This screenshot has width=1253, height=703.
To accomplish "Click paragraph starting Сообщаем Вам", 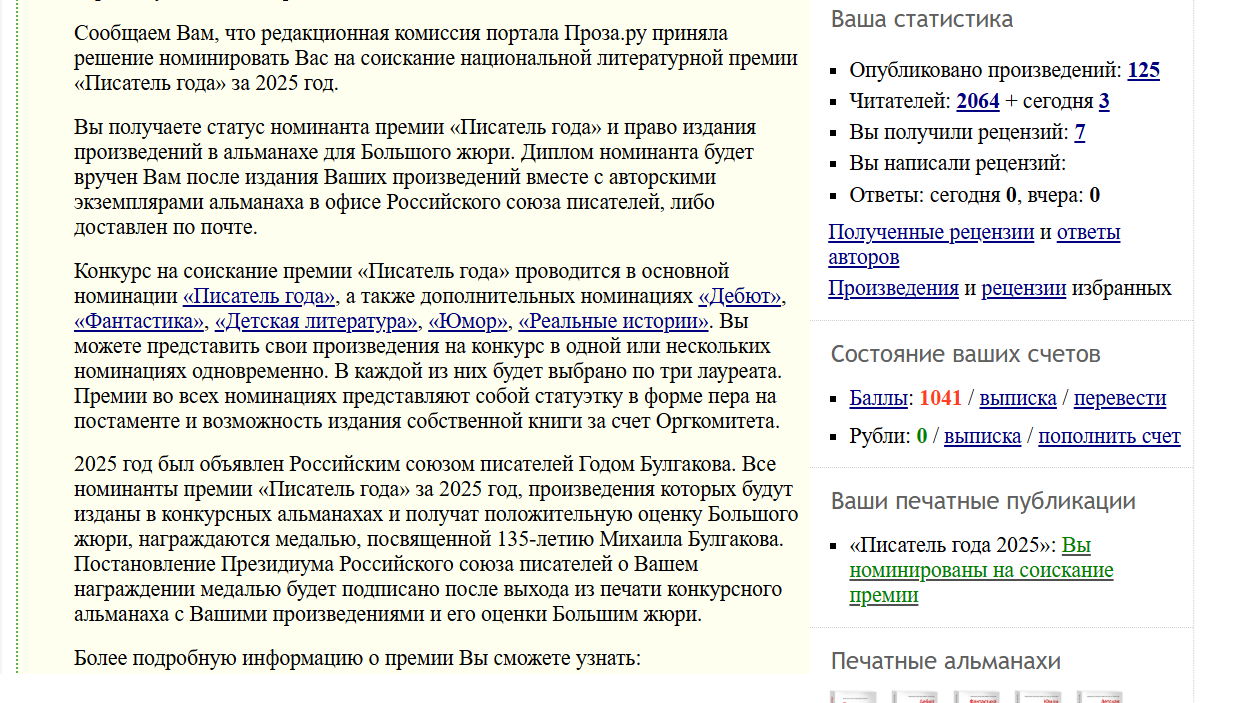I will 436,58.
